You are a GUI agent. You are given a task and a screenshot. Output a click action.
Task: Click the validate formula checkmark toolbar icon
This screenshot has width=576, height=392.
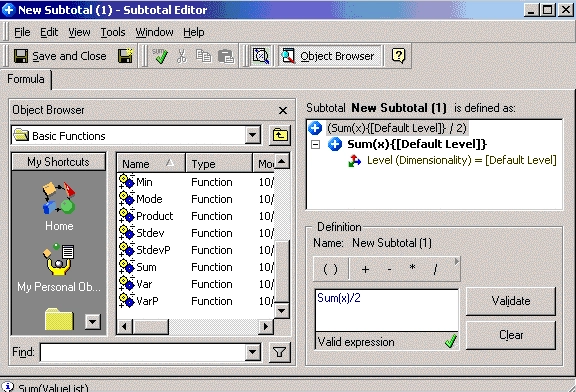160,56
